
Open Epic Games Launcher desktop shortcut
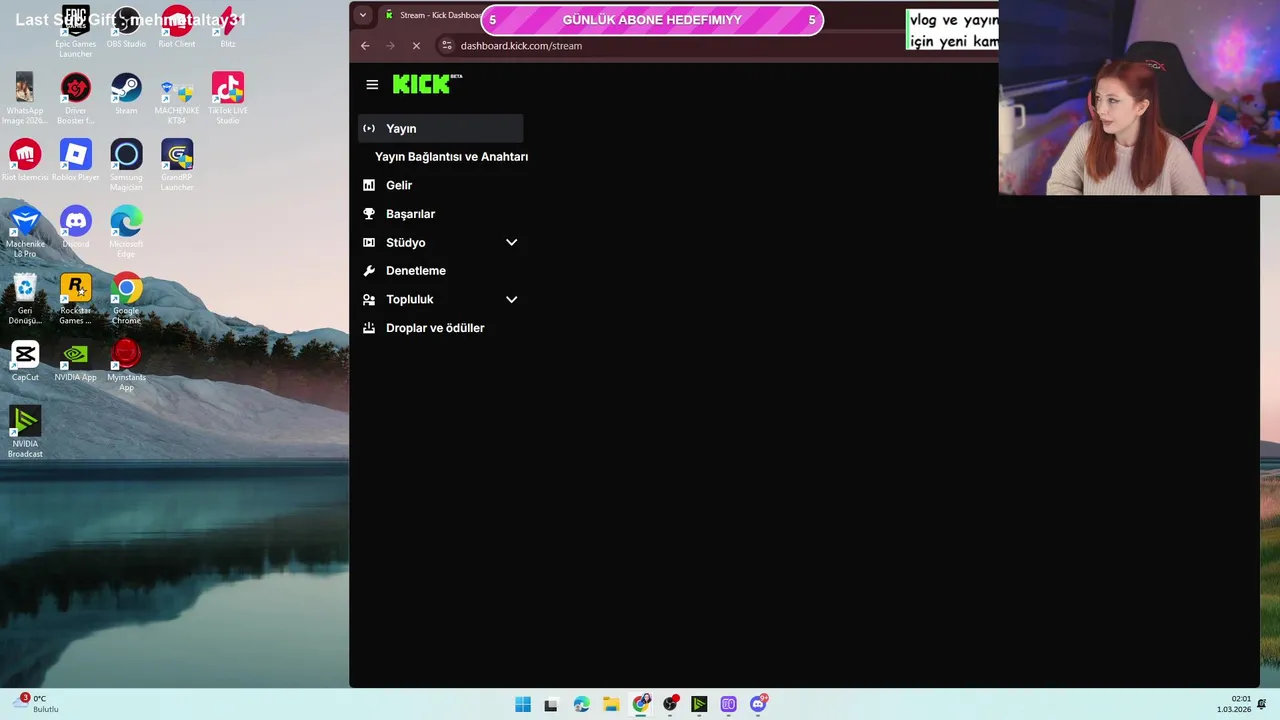[75, 32]
